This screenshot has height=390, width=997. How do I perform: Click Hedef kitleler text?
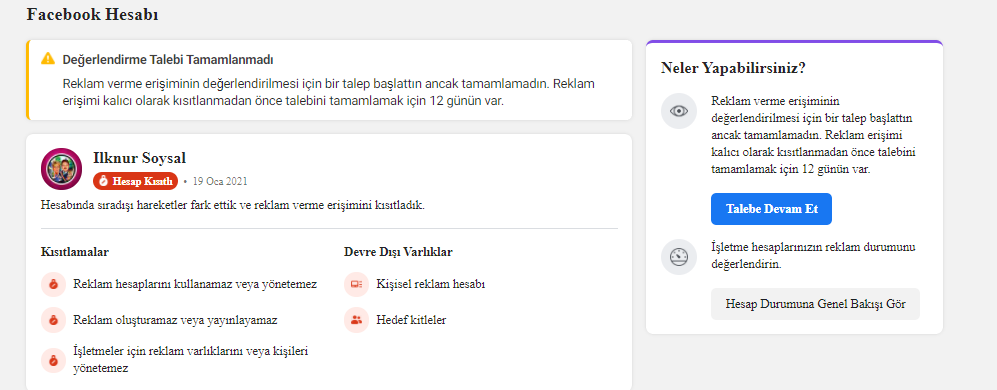(411, 320)
